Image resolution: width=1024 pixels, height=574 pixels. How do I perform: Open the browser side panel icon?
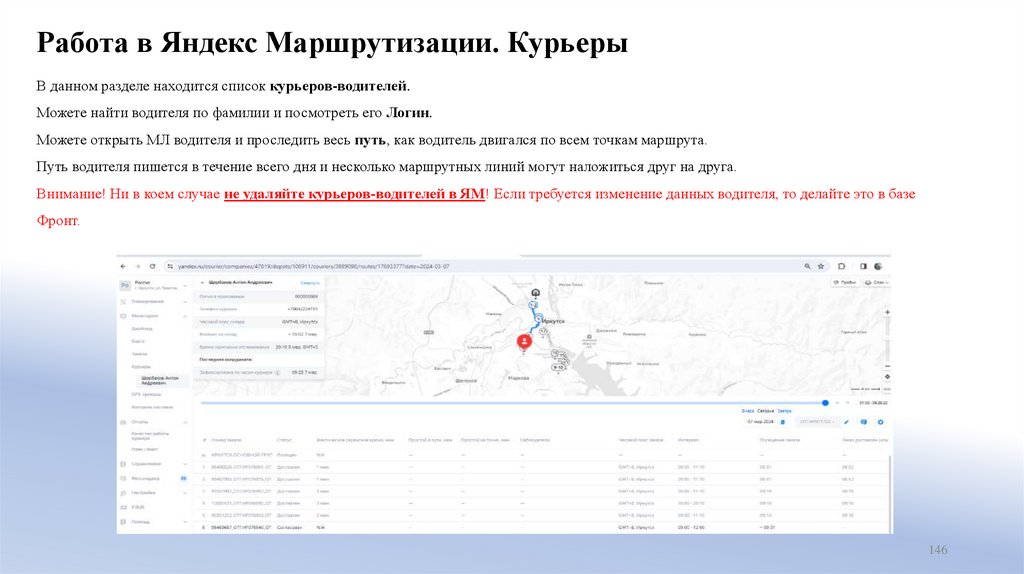863,266
